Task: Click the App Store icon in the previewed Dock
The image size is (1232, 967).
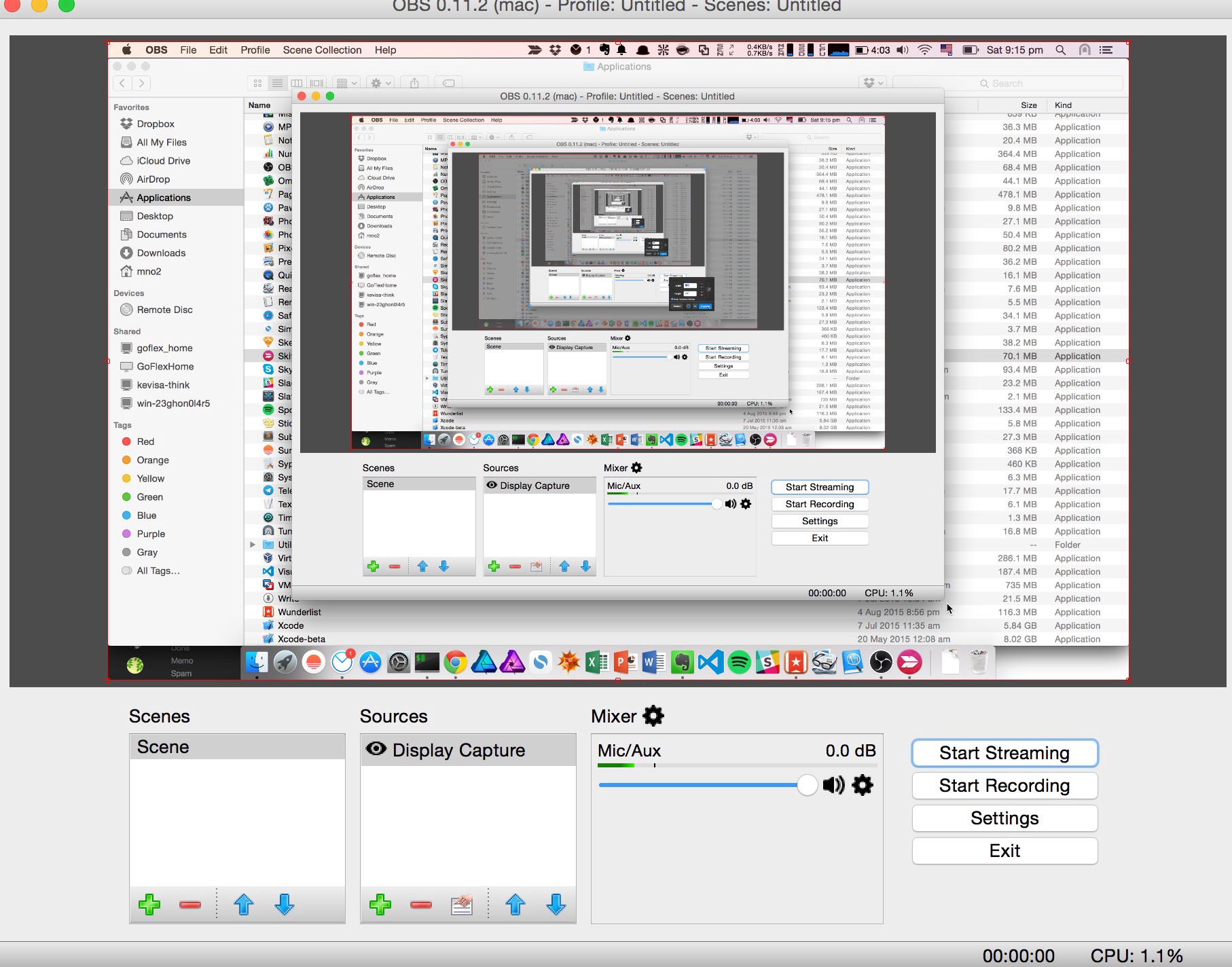Action: 370,661
